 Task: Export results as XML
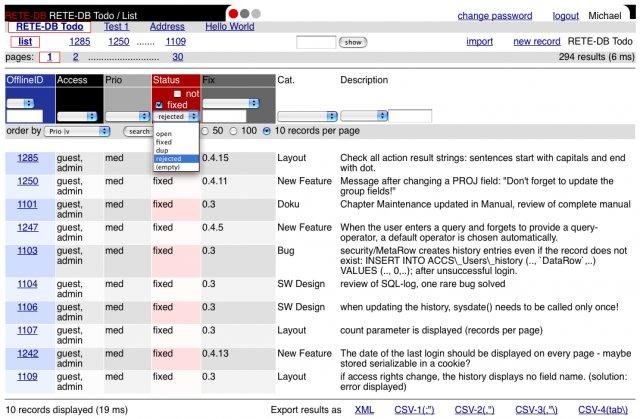[x=364, y=410]
